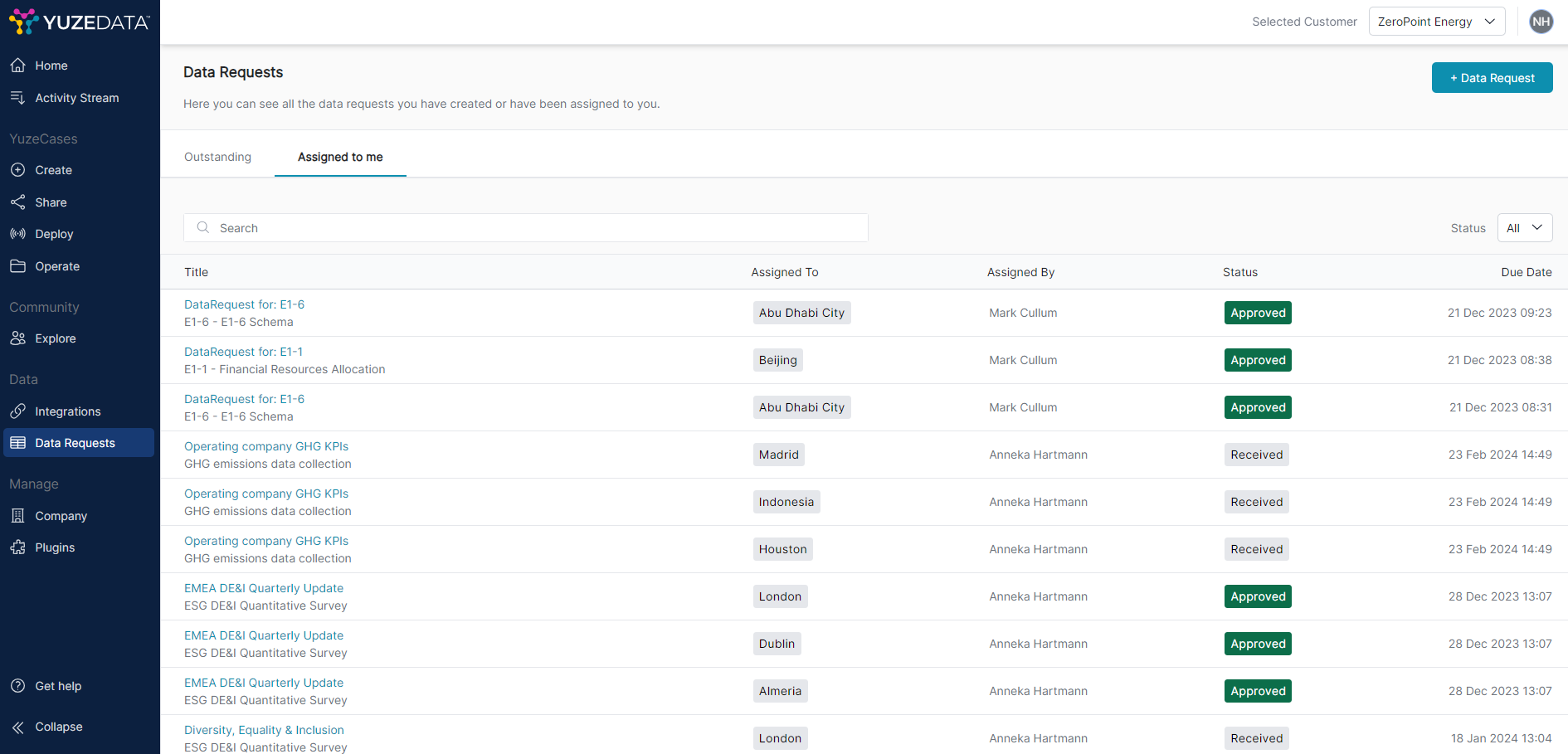
Task: Click the Get help question icon
Action: [17, 686]
